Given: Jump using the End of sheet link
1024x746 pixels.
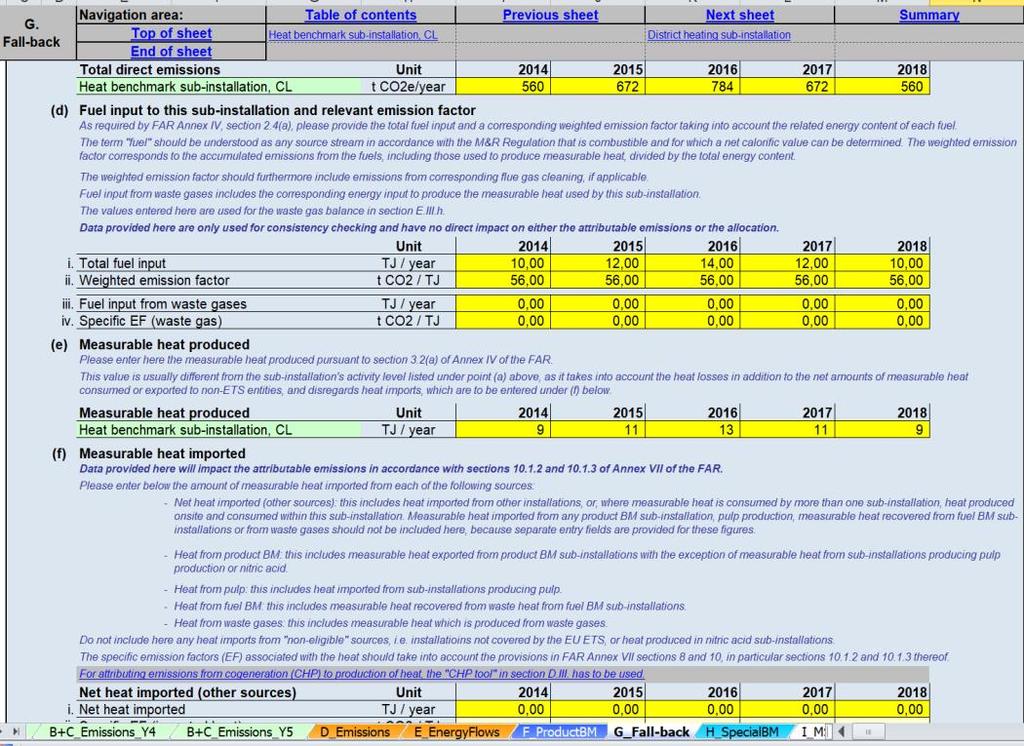Looking at the screenshot, I should pyautogui.click(x=171, y=52).
